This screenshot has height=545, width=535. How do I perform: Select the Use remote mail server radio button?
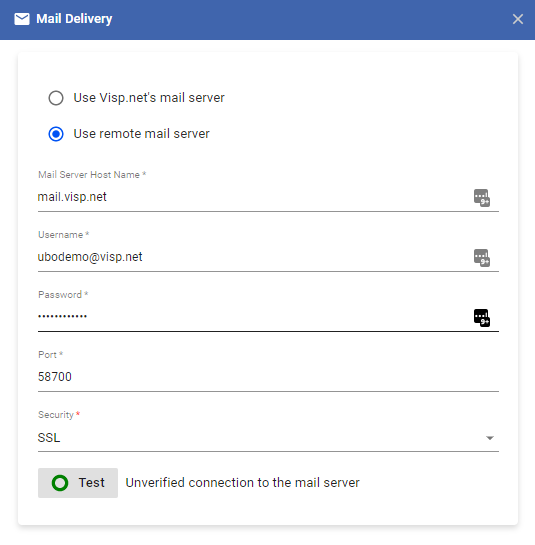(56, 134)
